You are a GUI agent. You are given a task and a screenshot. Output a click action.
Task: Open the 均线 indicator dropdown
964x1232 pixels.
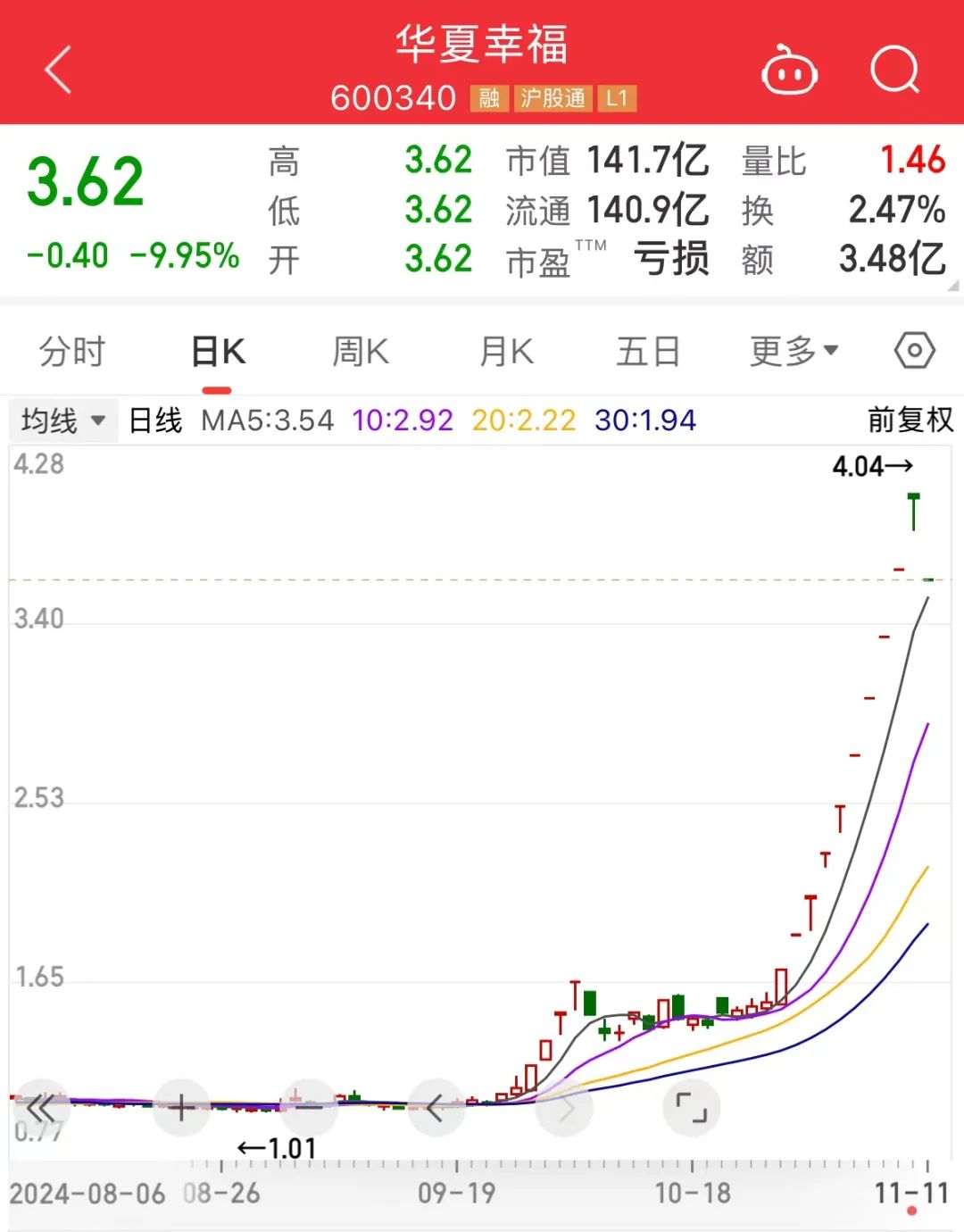click(x=62, y=420)
